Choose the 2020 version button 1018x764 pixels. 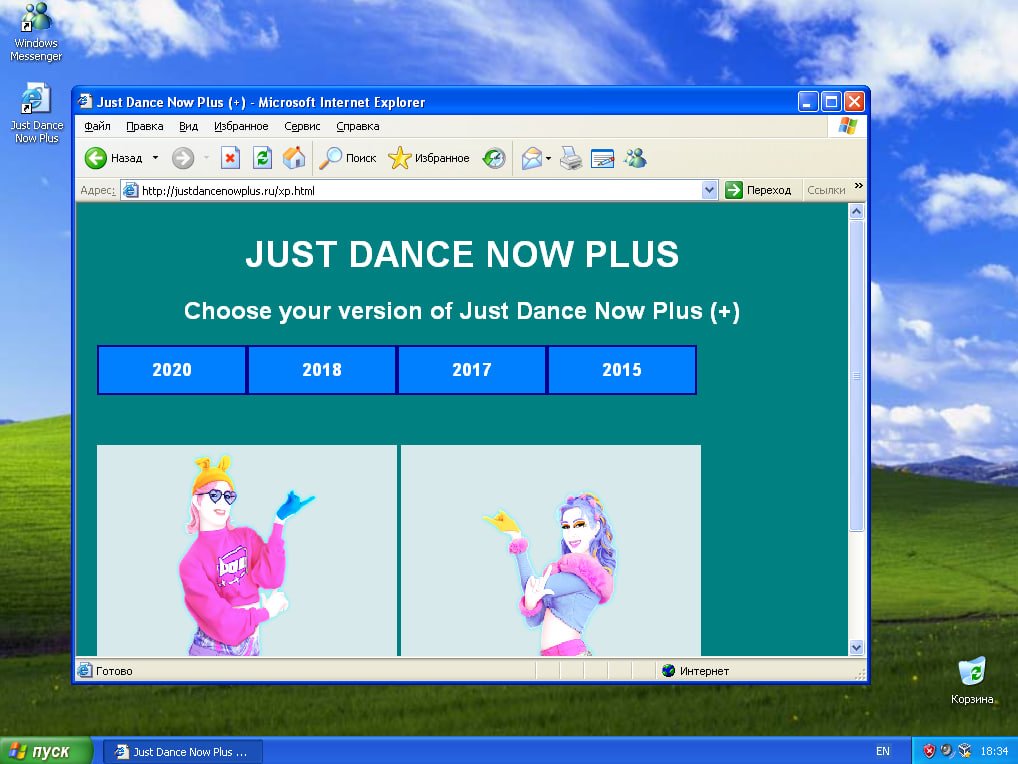click(x=172, y=370)
